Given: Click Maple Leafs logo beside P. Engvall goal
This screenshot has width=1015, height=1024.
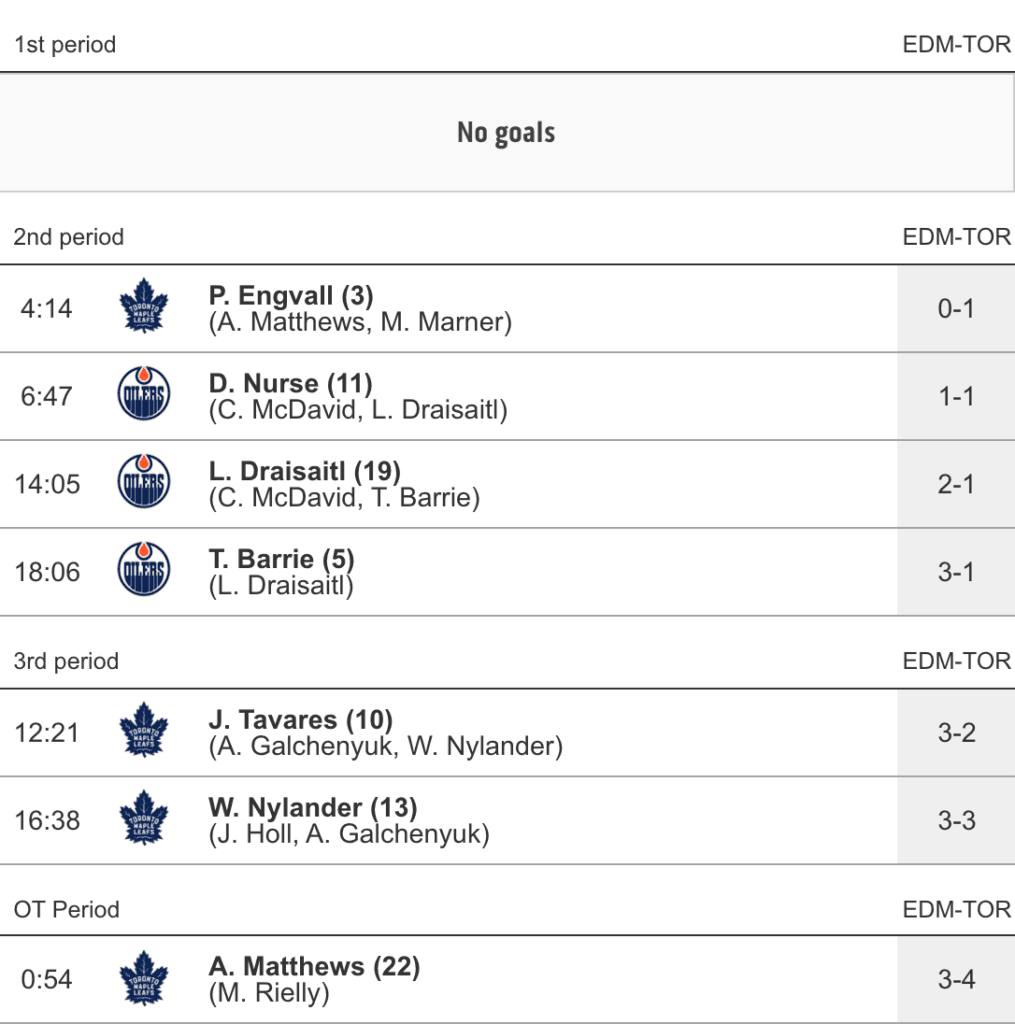Looking at the screenshot, I should point(143,308).
